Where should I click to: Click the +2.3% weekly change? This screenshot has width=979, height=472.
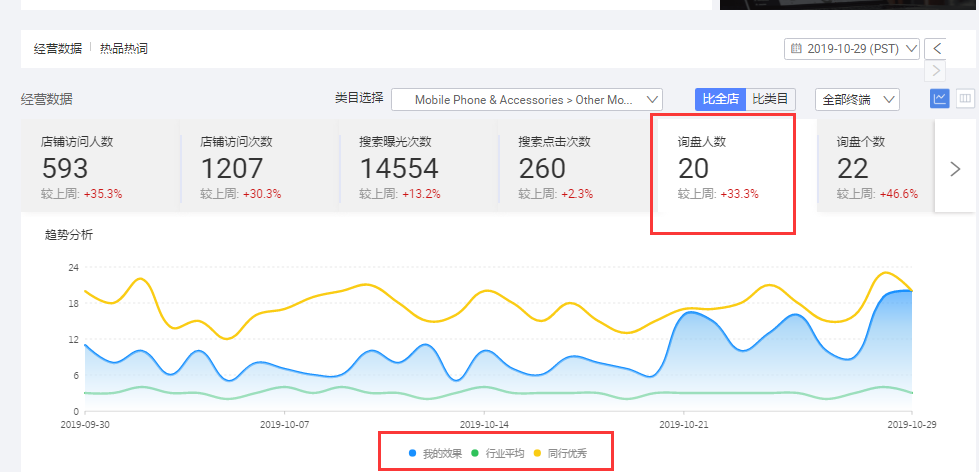pos(577,194)
